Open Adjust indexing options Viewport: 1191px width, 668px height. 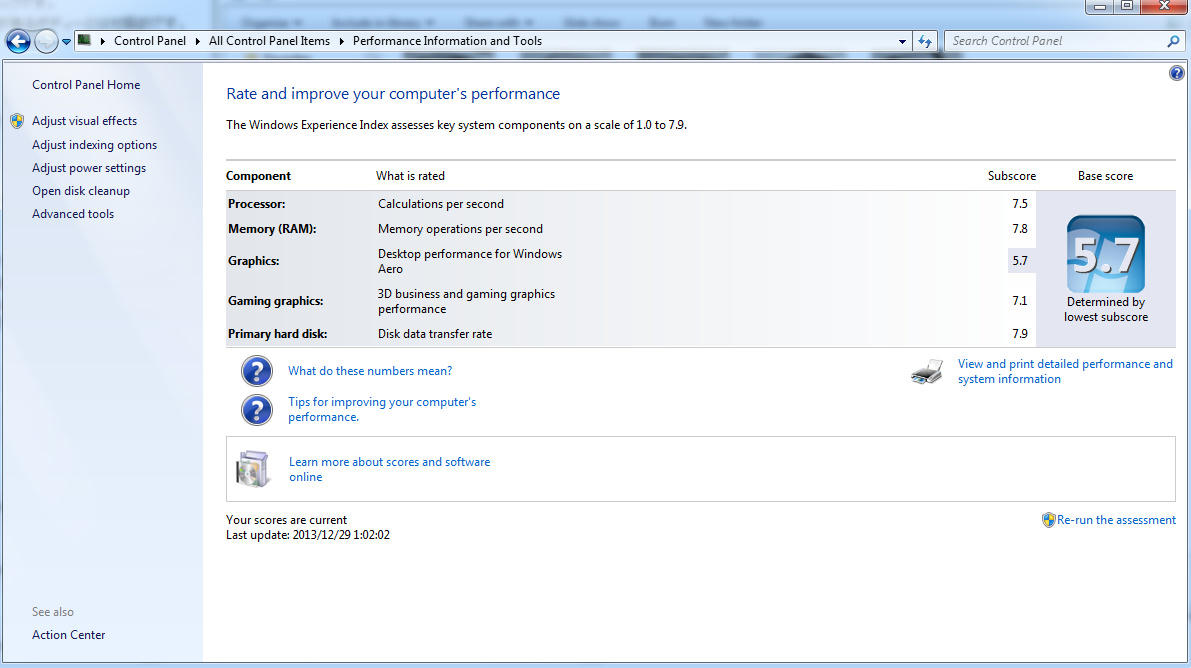[x=94, y=145]
